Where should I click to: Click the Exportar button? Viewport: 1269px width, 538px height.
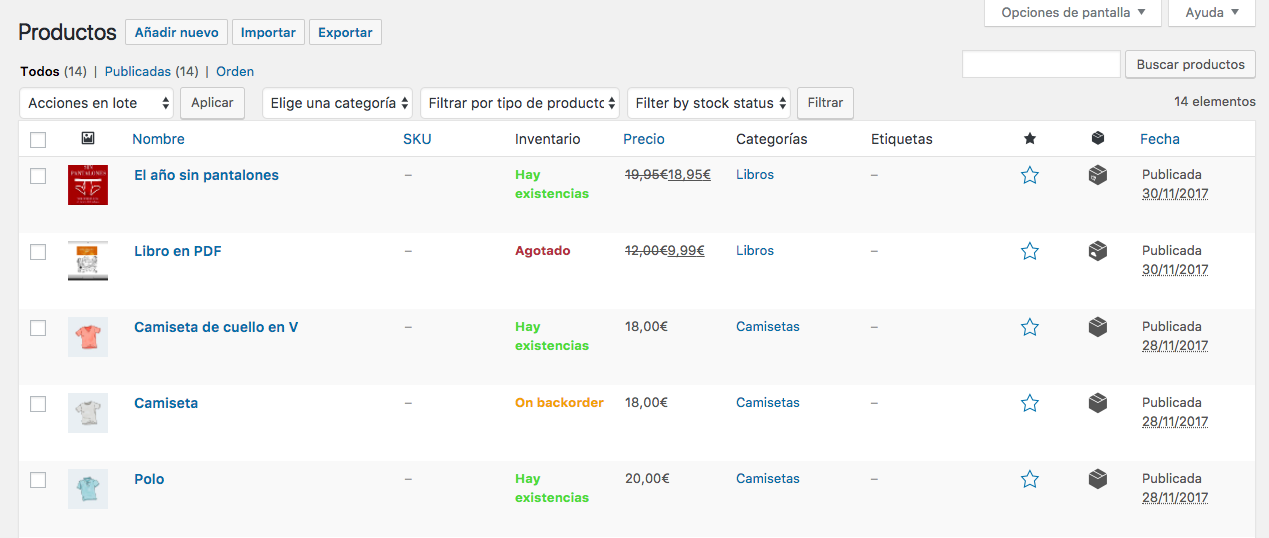[345, 32]
